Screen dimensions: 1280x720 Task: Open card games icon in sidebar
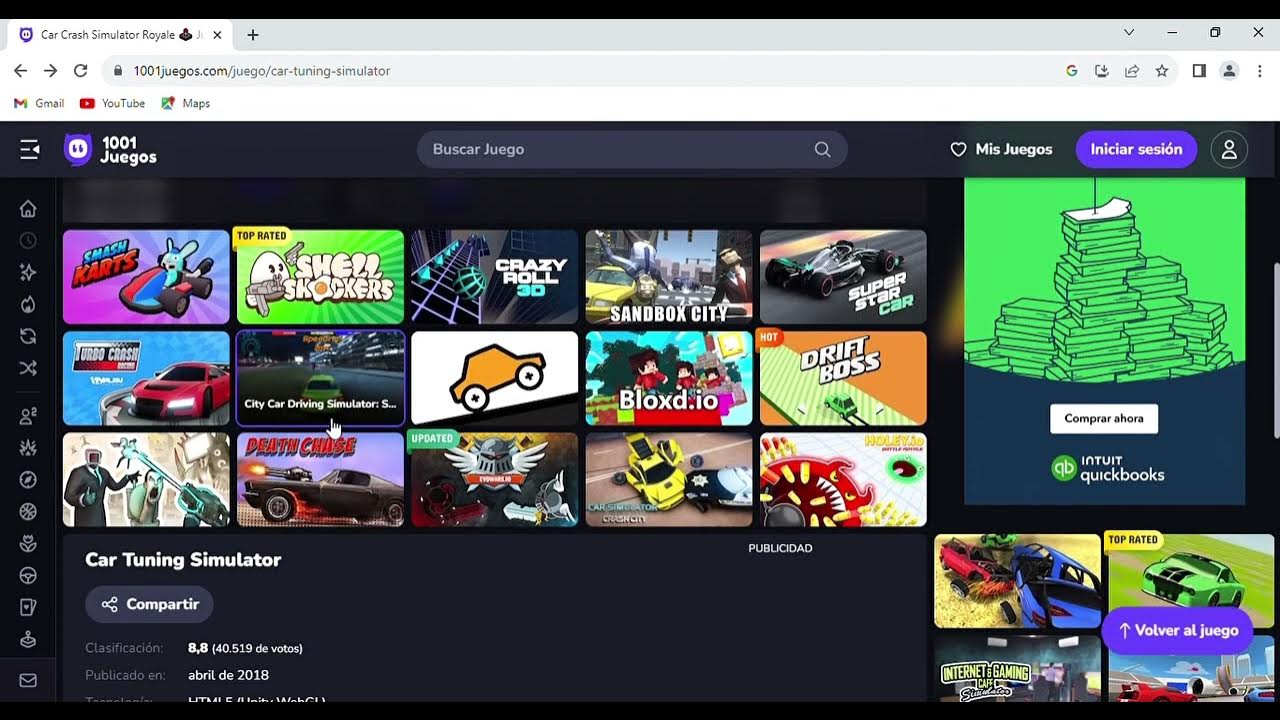click(28, 607)
